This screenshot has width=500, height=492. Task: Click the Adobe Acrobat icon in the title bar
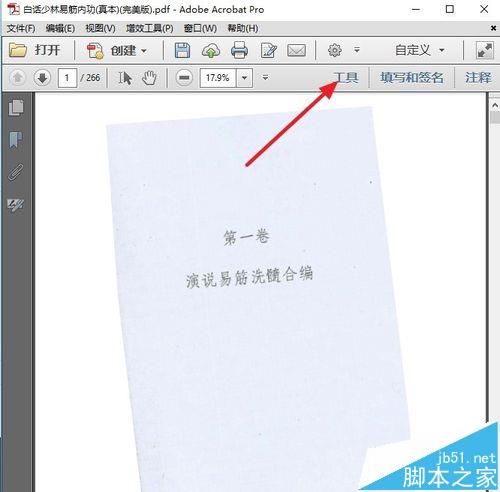(13, 9)
